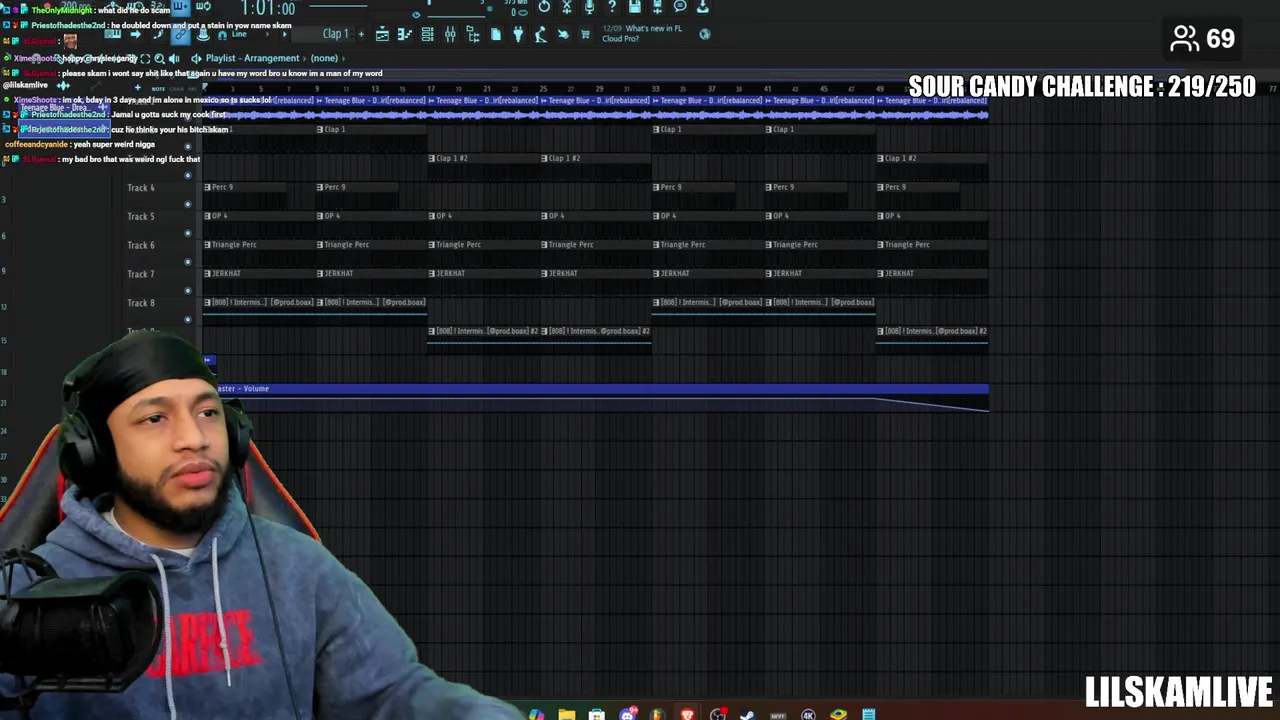1280x720 pixels.
Task: Open File Explorer from the taskbar
Action: (x=567, y=714)
